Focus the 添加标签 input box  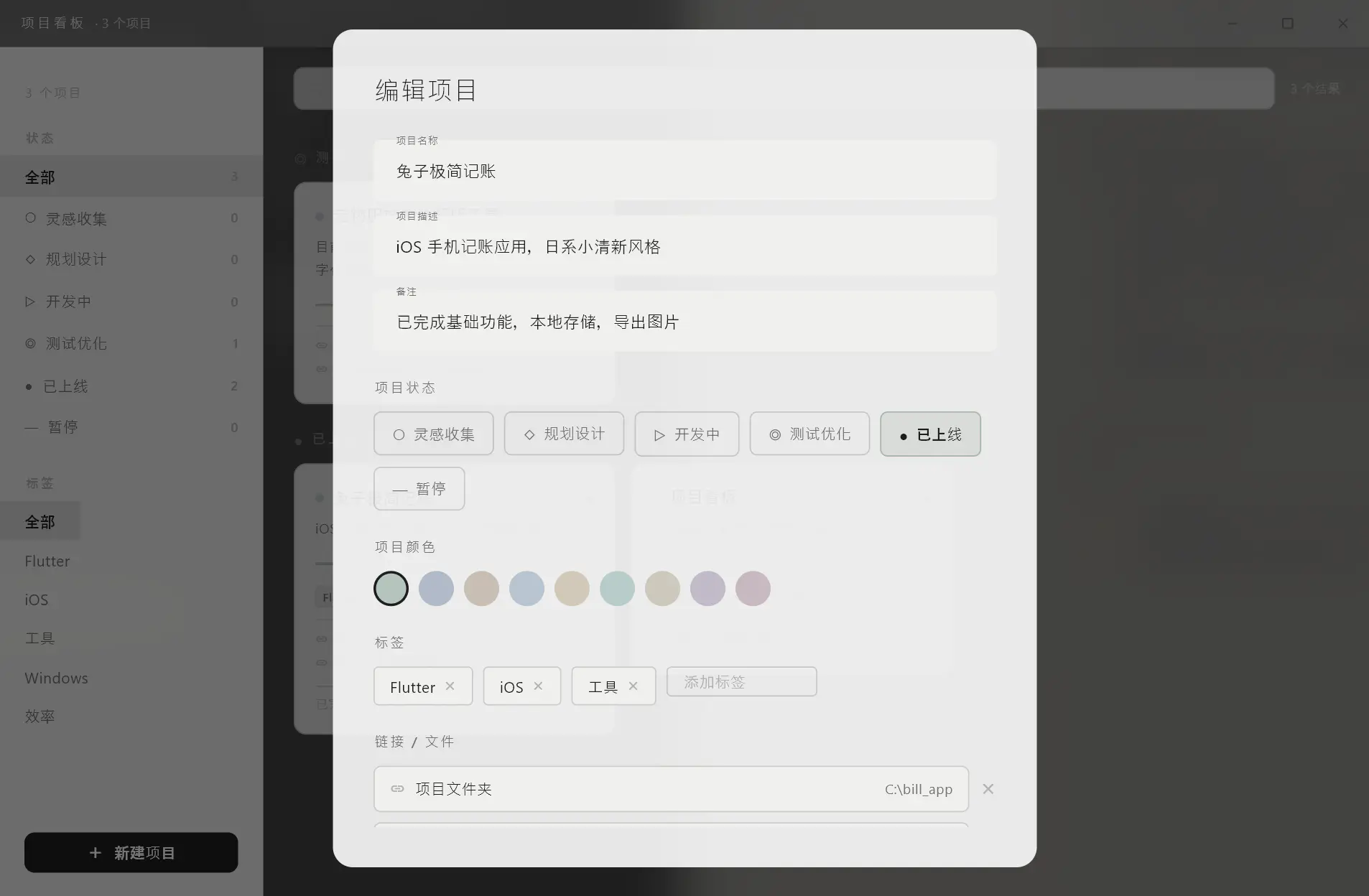(x=742, y=681)
